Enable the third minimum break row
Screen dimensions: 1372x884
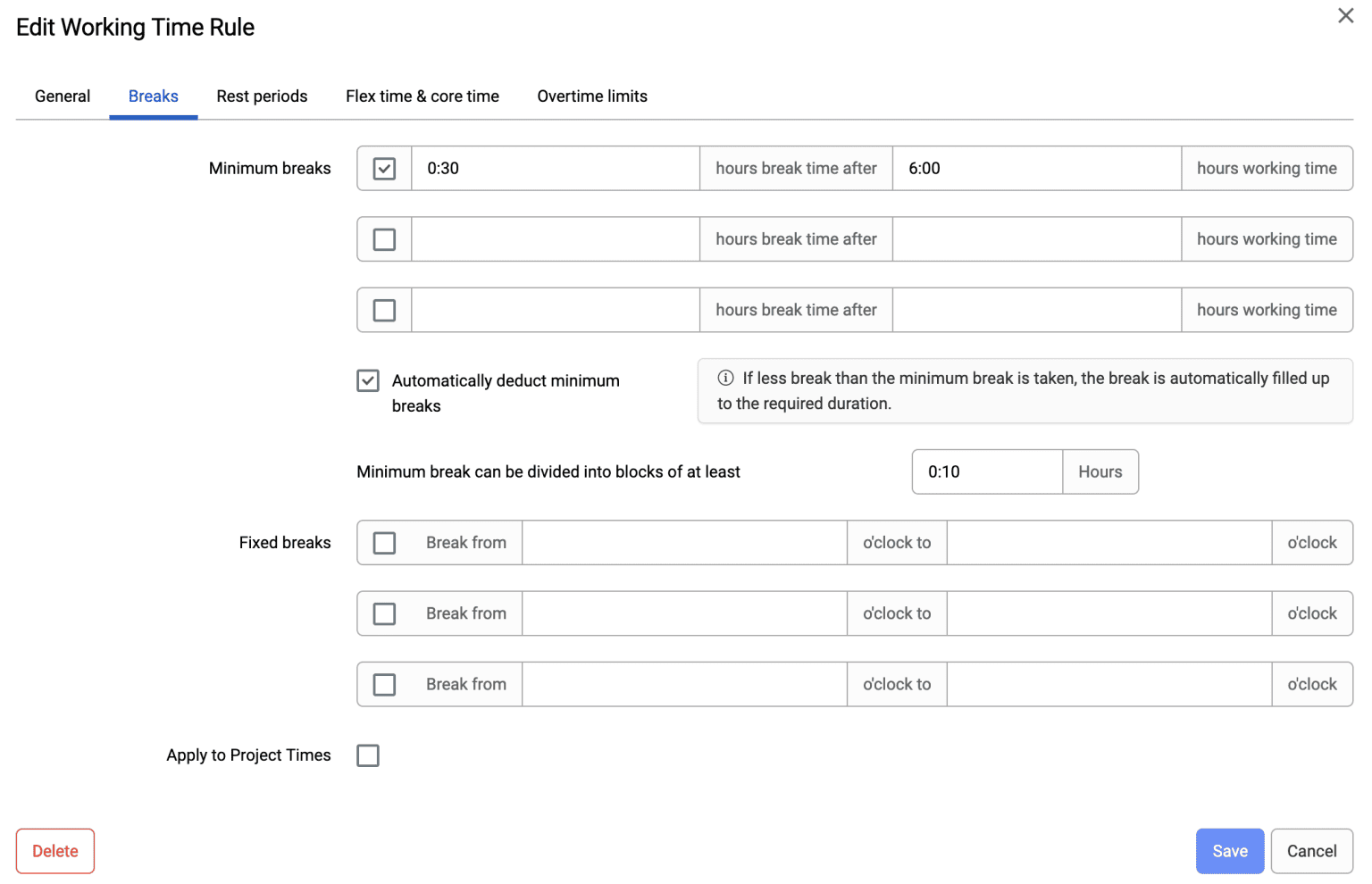(383, 309)
